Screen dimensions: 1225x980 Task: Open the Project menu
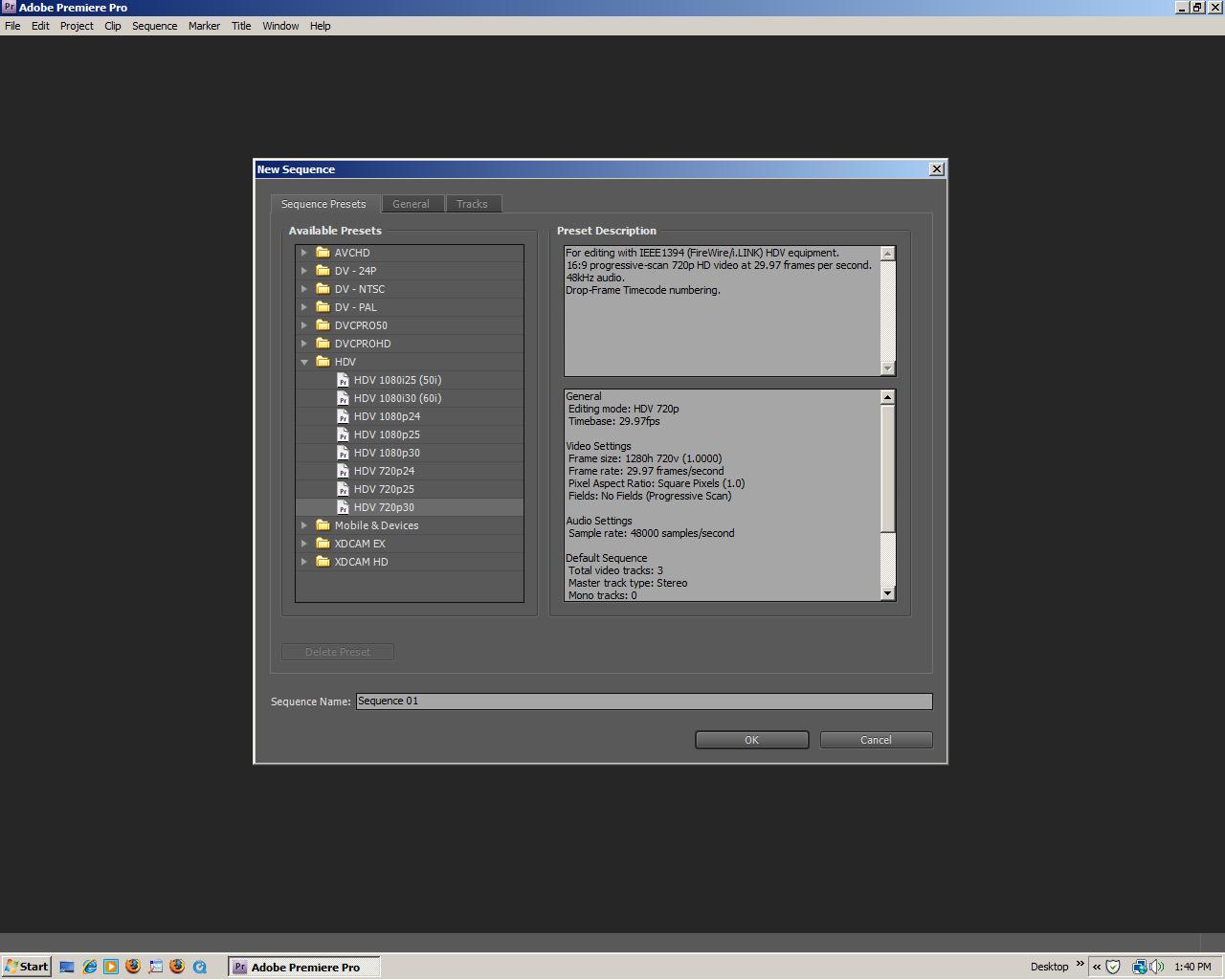pos(77,26)
